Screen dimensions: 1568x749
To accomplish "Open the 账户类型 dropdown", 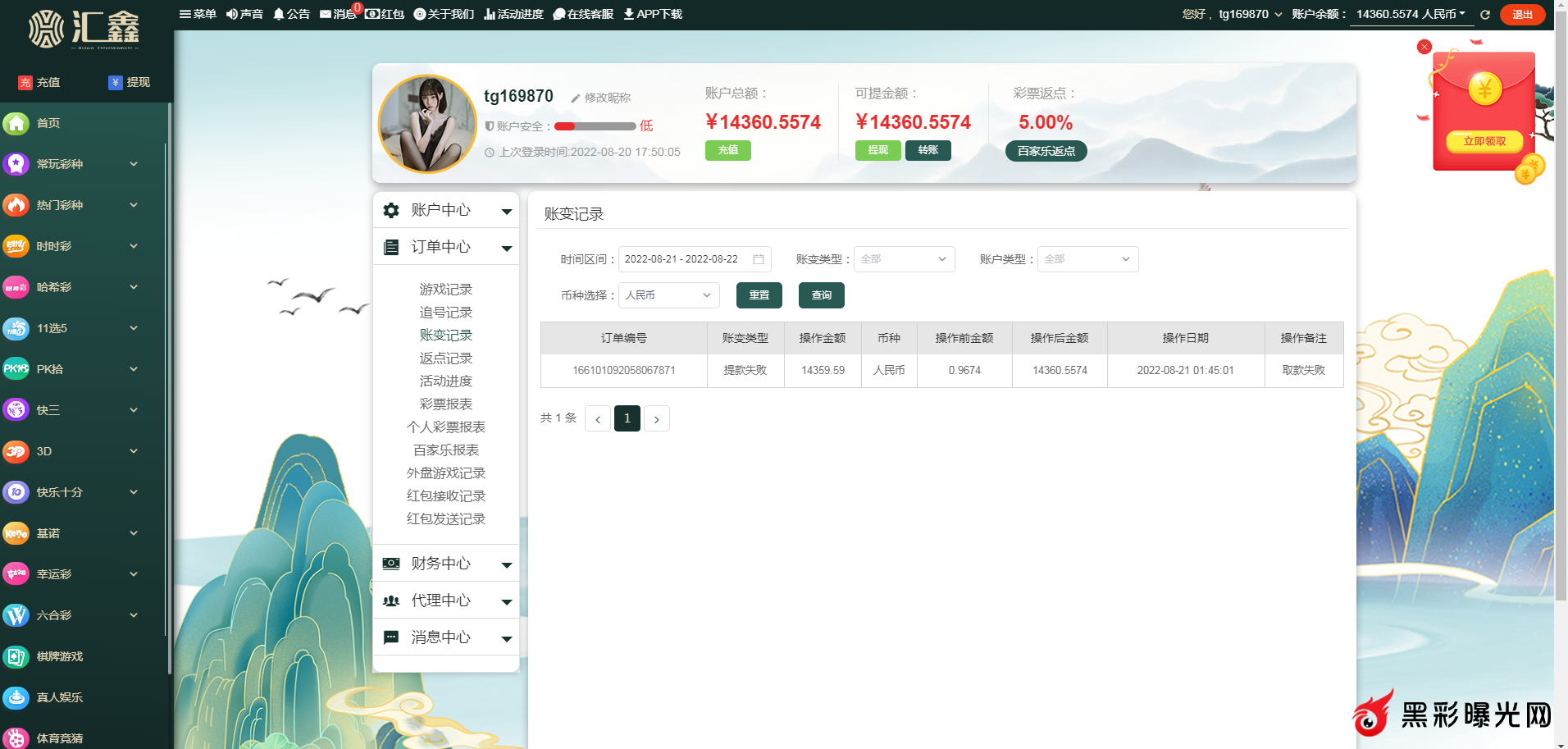I will click(x=1087, y=259).
